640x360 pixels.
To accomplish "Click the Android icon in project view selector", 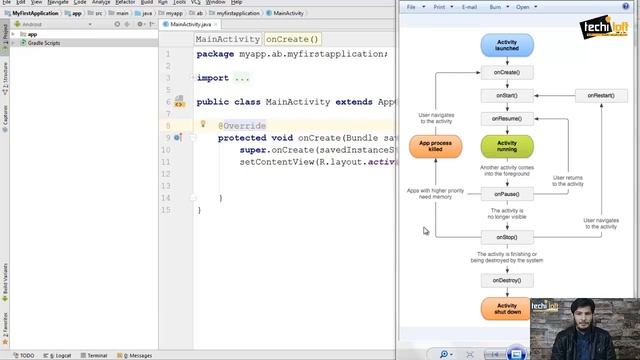I will click(x=17, y=24).
